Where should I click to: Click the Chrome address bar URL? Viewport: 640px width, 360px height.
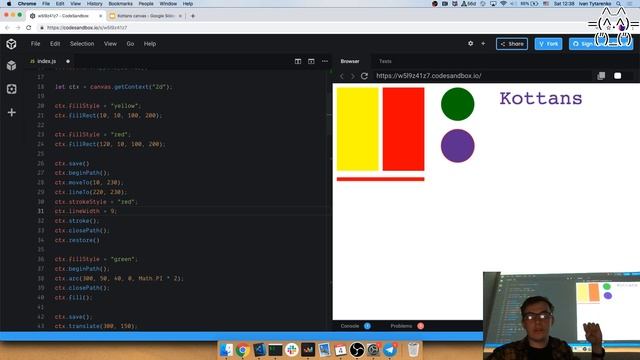(x=87, y=28)
